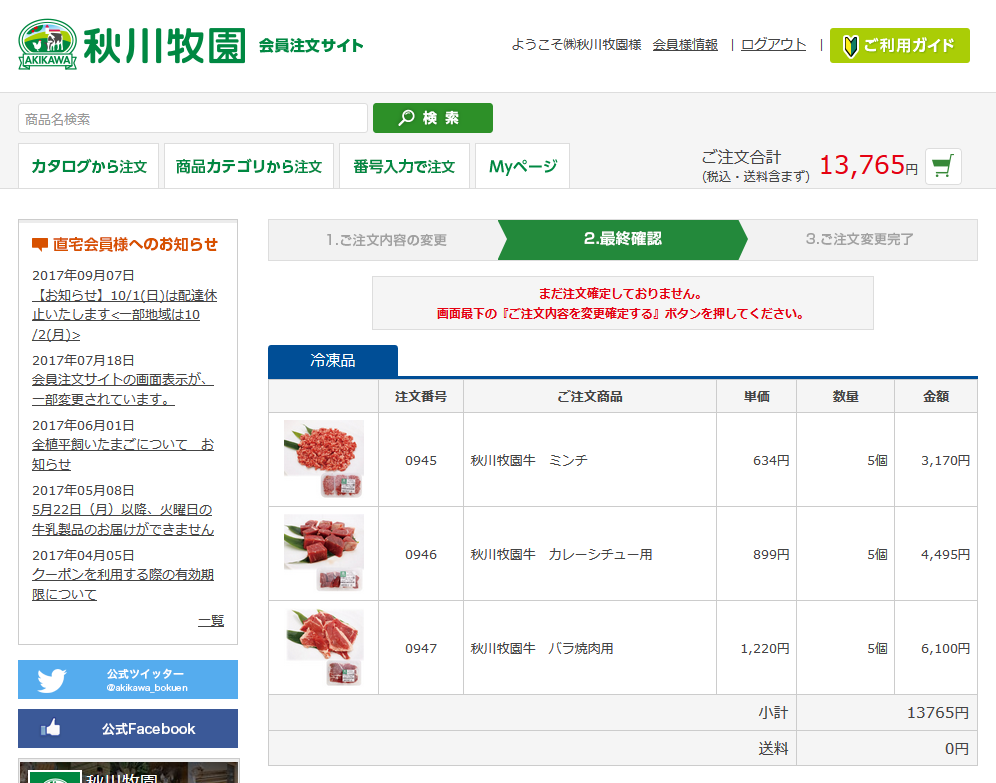Open the 5月22日 milk delivery notice link
996x783 pixels.
(x=123, y=519)
